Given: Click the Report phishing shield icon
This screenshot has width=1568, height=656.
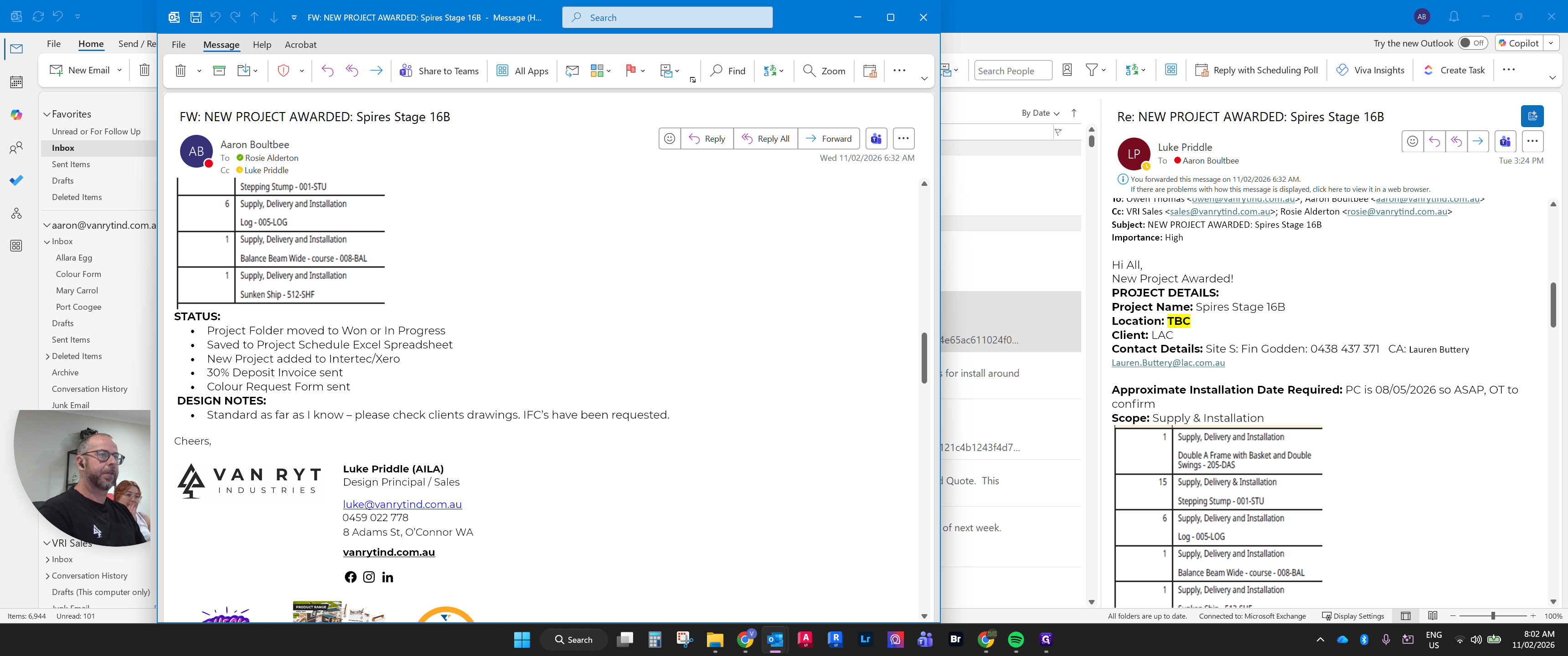Looking at the screenshot, I should pyautogui.click(x=283, y=71).
